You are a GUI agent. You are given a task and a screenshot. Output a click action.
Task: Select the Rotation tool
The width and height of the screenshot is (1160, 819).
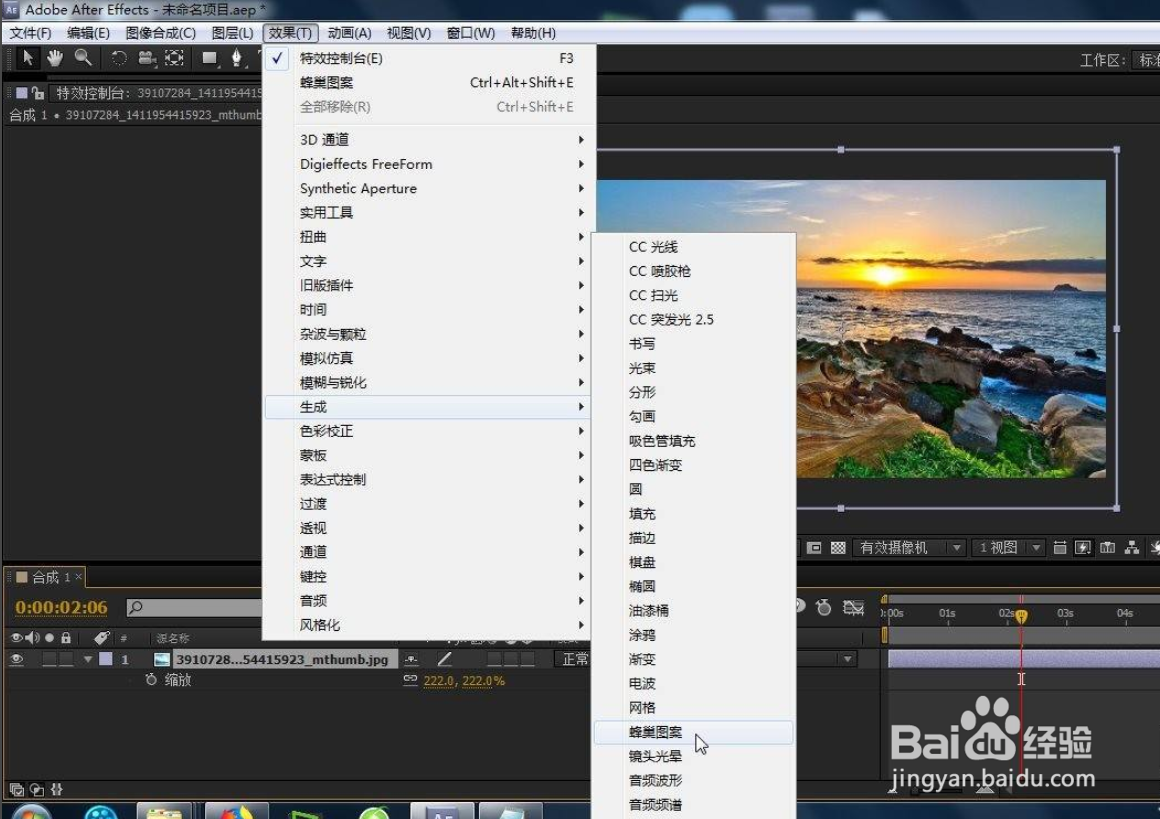pyautogui.click(x=118, y=58)
